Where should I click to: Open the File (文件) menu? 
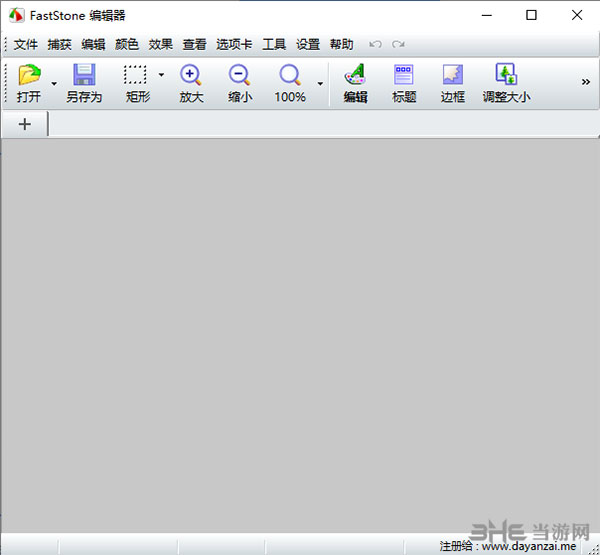26,44
